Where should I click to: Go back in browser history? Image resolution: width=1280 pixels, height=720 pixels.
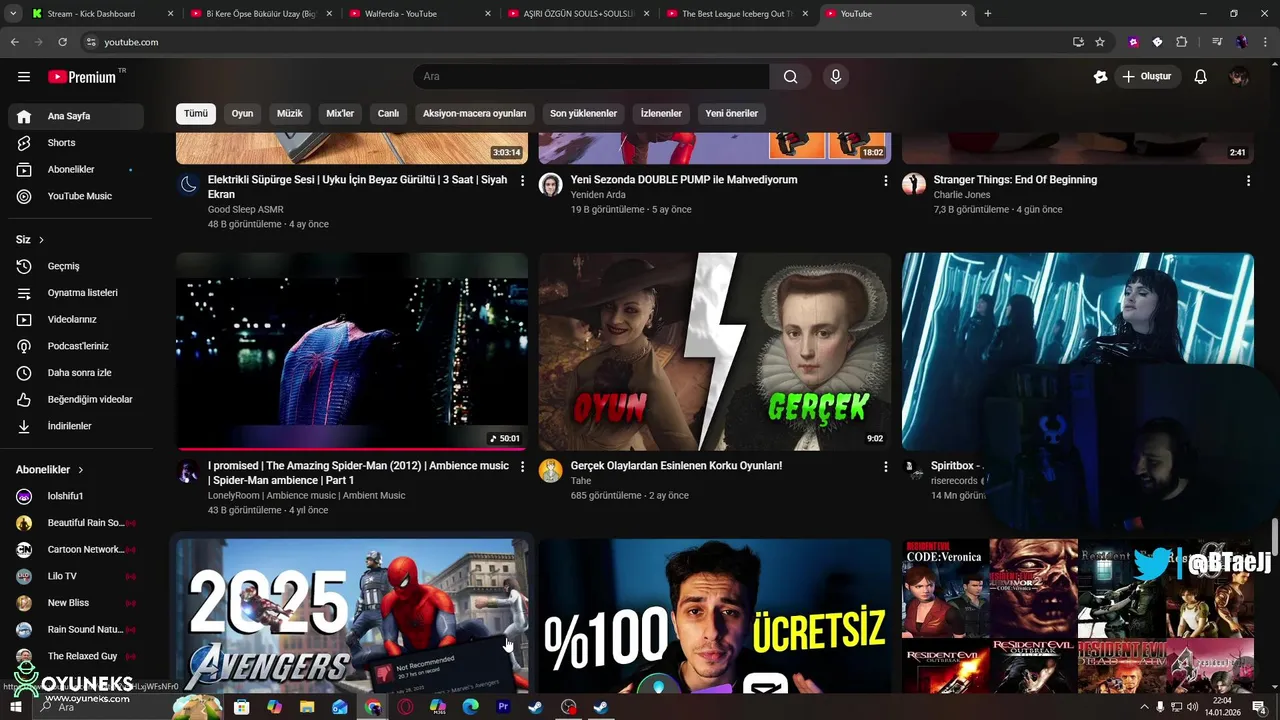pyautogui.click(x=14, y=42)
